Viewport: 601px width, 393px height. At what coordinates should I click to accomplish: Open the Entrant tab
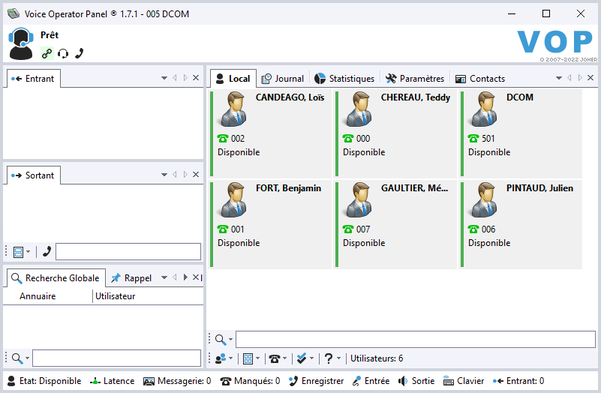[x=33, y=79]
